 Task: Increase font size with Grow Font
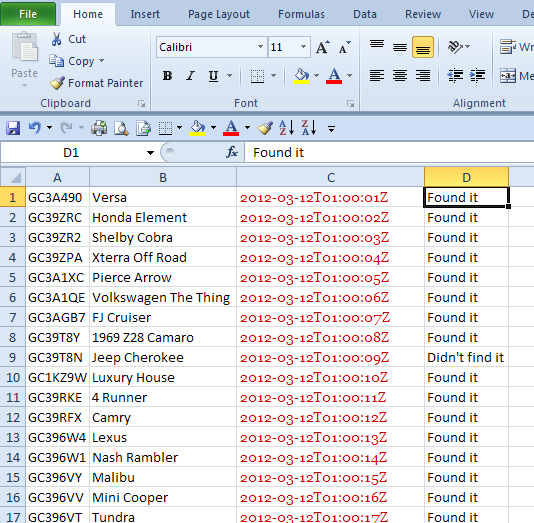click(322, 47)
